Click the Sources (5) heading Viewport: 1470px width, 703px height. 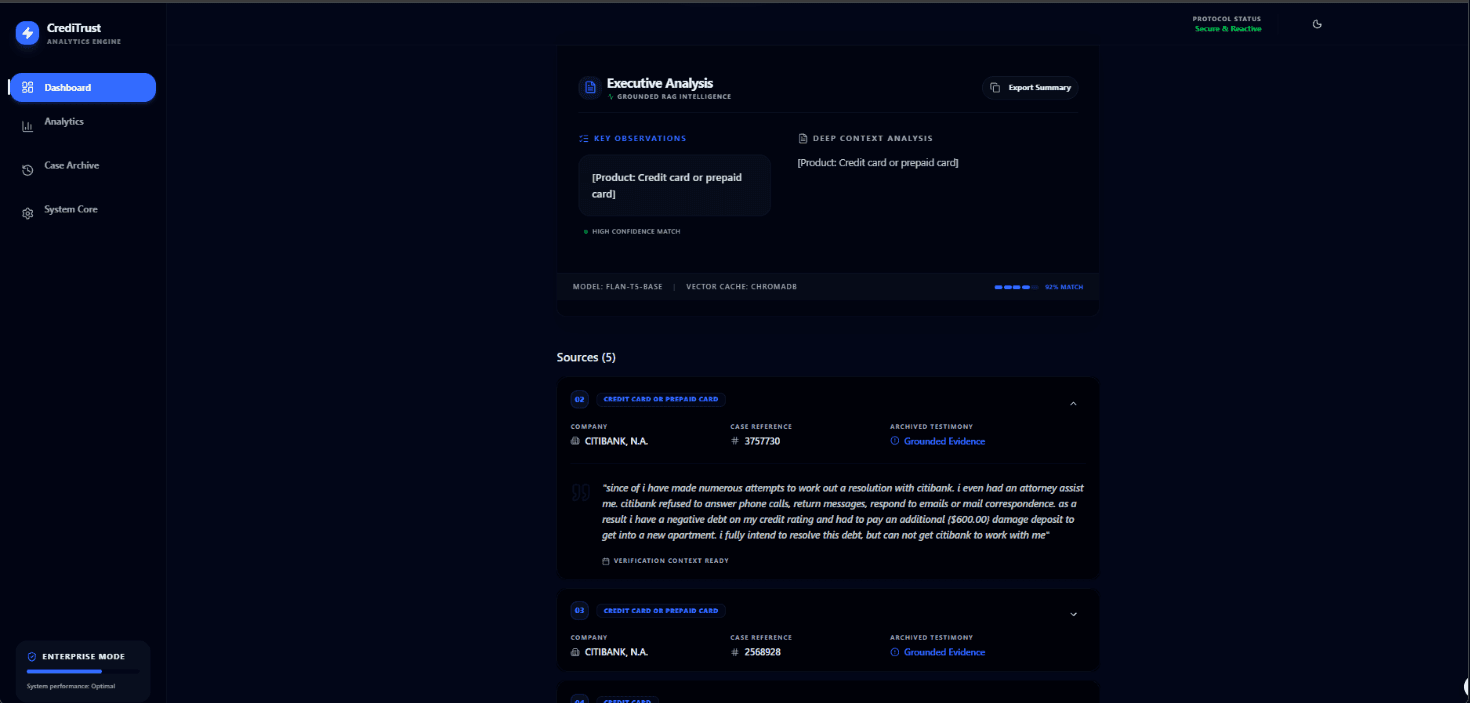586,357
